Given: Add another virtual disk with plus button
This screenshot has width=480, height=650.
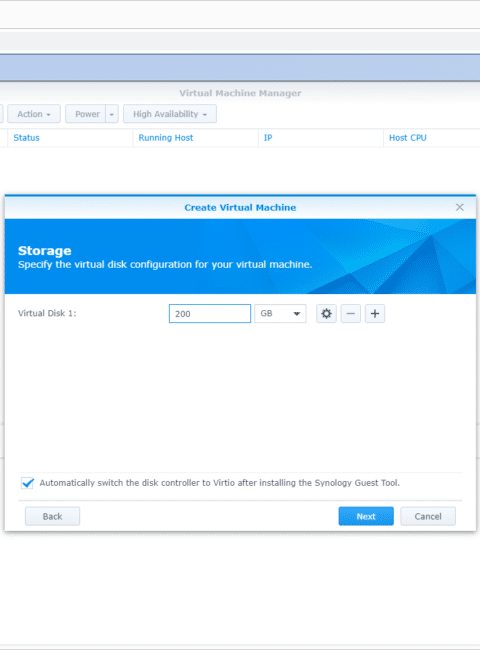Looking at the screenshot, I should [375, 314].
